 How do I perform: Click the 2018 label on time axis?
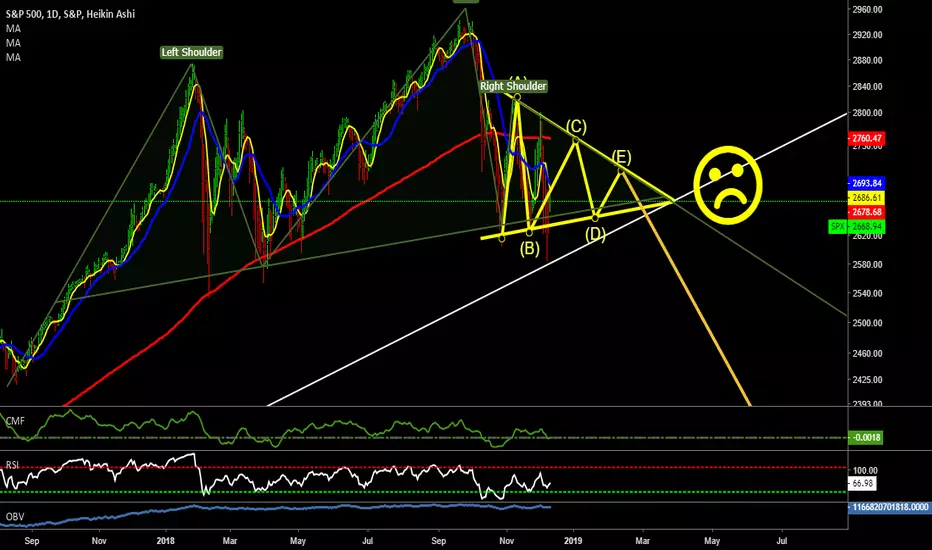pos(165,540)
